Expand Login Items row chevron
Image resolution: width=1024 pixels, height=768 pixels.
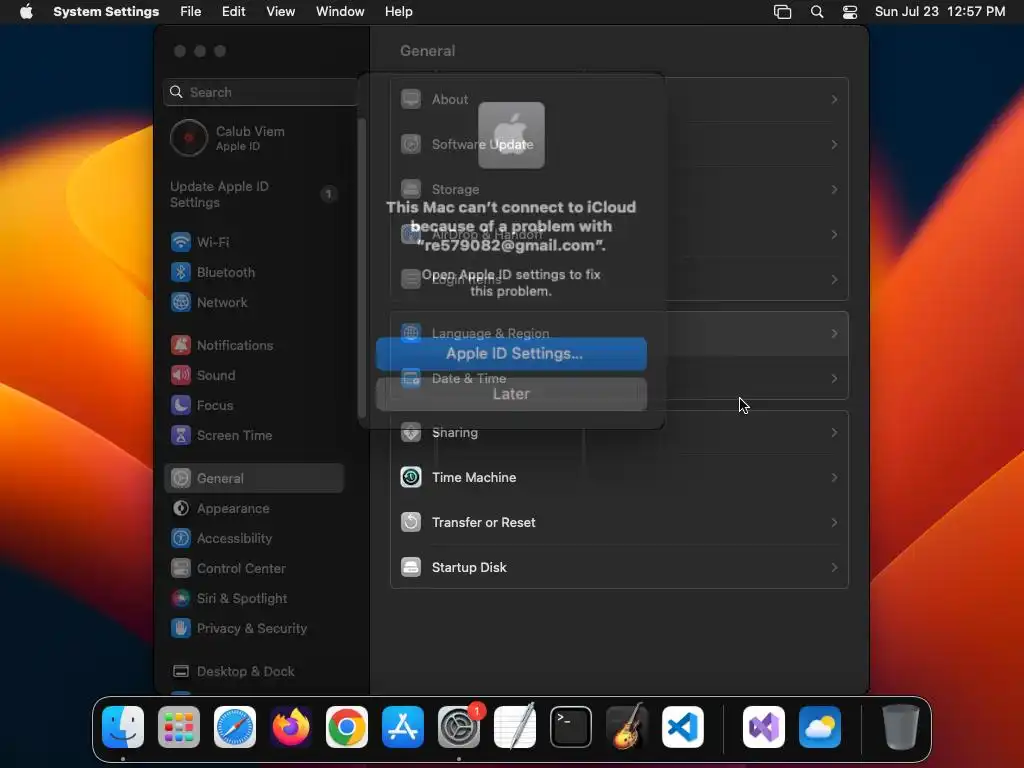834,280
